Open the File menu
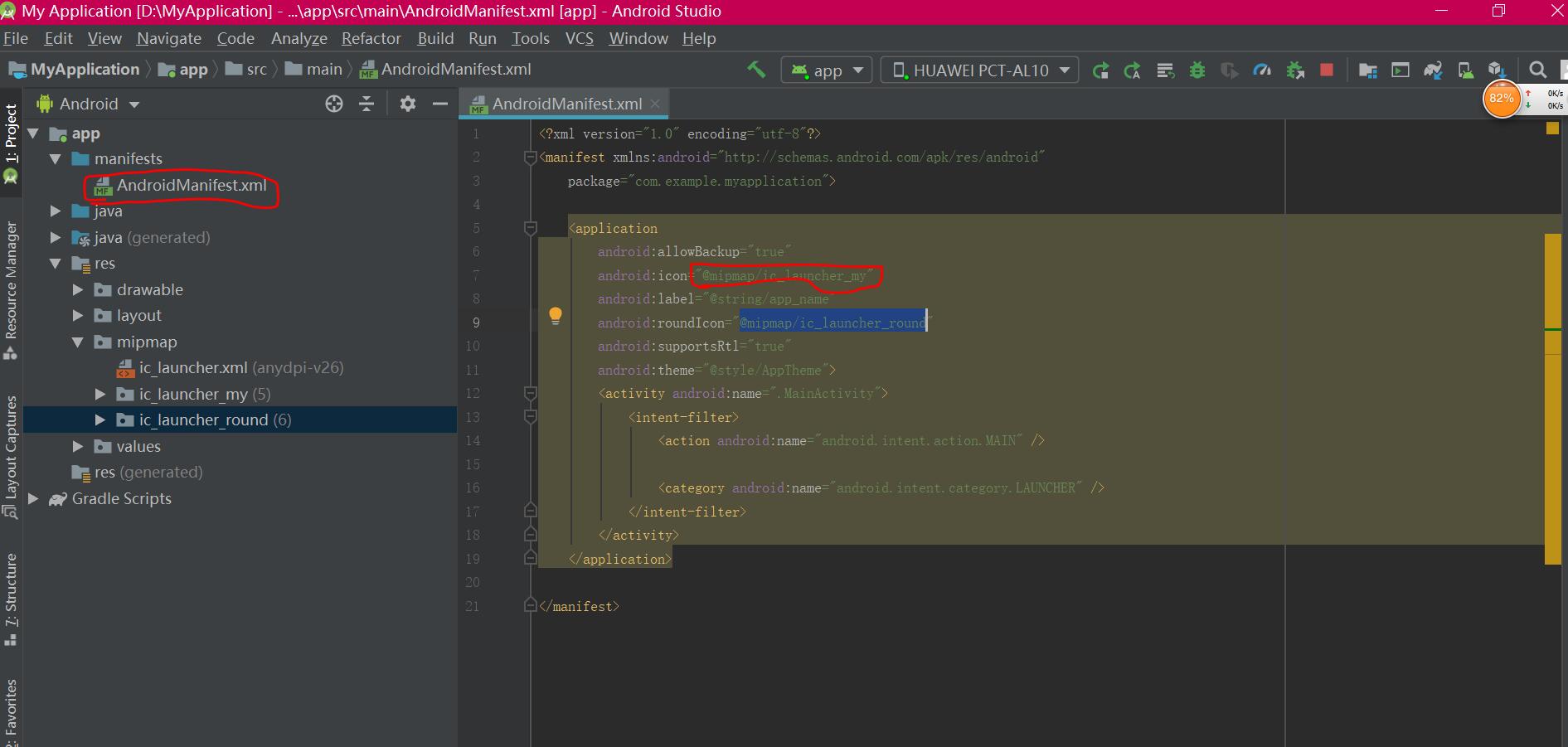The width and height of the screenshot is (1568, 747). (16, 38)
